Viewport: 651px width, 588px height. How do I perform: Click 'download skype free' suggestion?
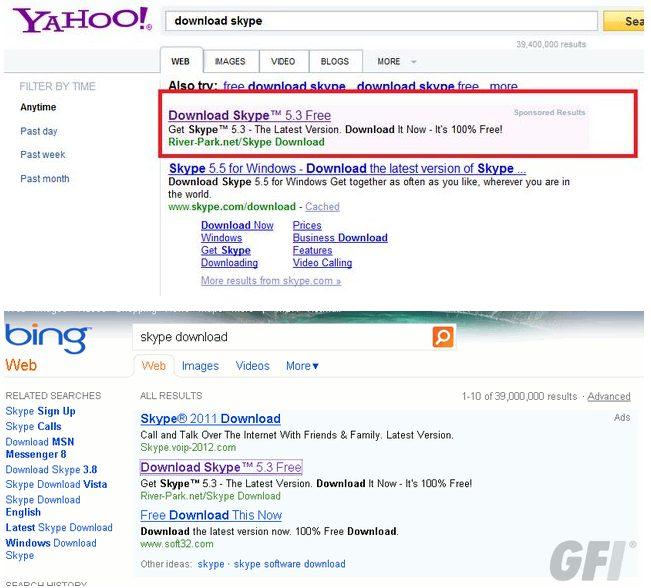418,86
